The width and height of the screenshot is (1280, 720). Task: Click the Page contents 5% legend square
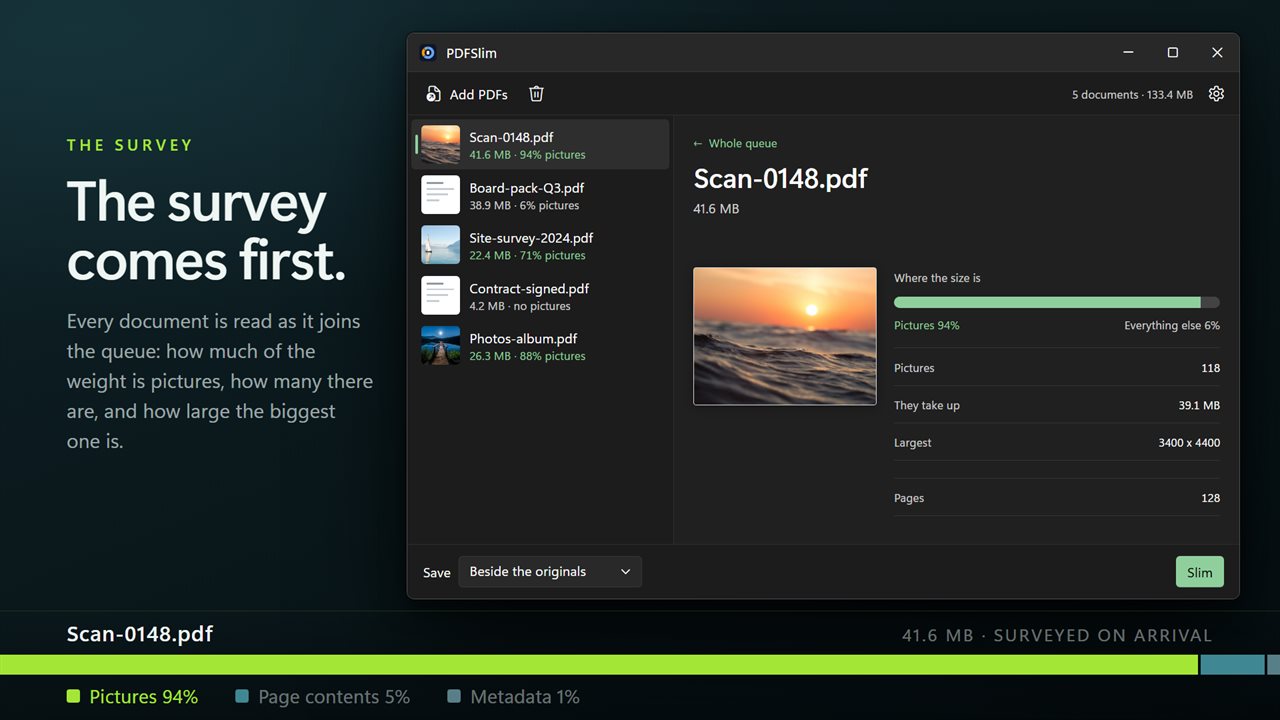(x=242, y=697)
